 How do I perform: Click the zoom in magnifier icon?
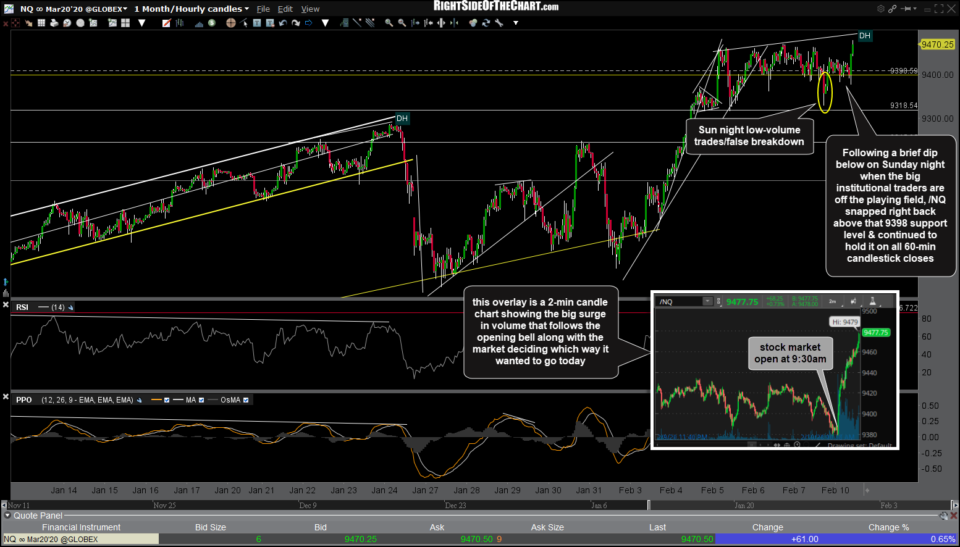click(x=389, y=23)
